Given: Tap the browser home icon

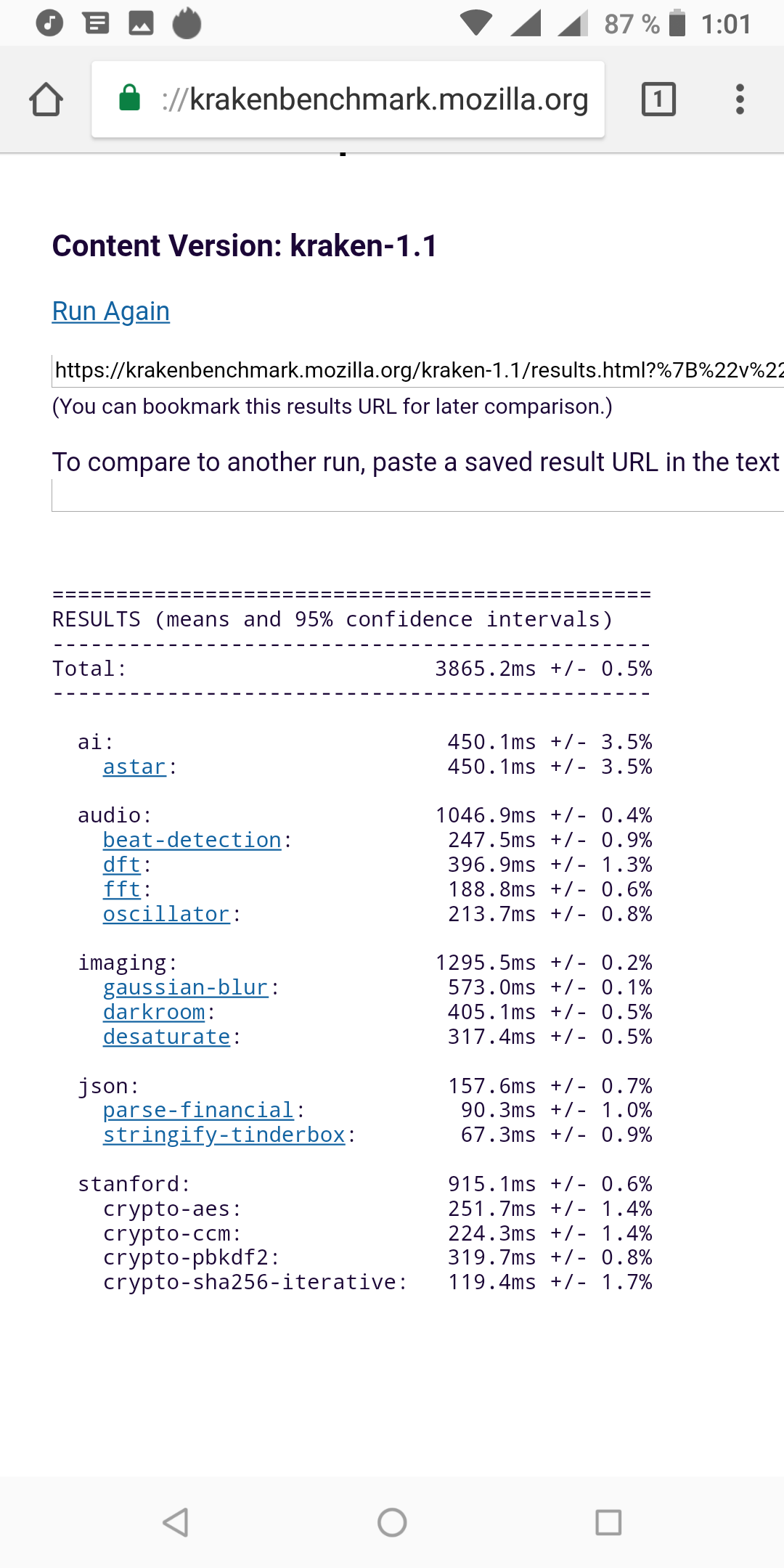Looking at the screenshot, I should click(x=46, y=99).
